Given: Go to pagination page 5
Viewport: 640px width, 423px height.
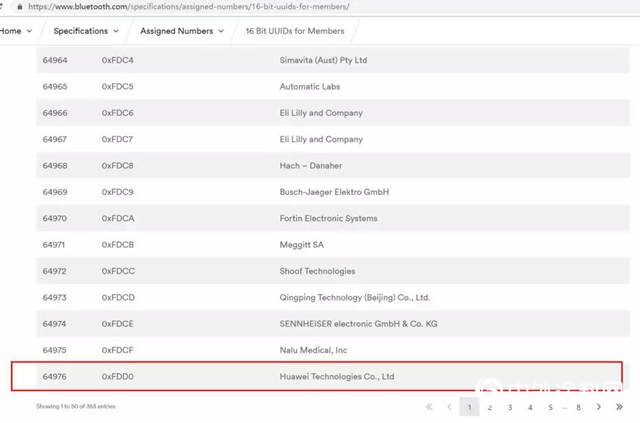Looking at the screenshot, I should click(x=550, y=407).
